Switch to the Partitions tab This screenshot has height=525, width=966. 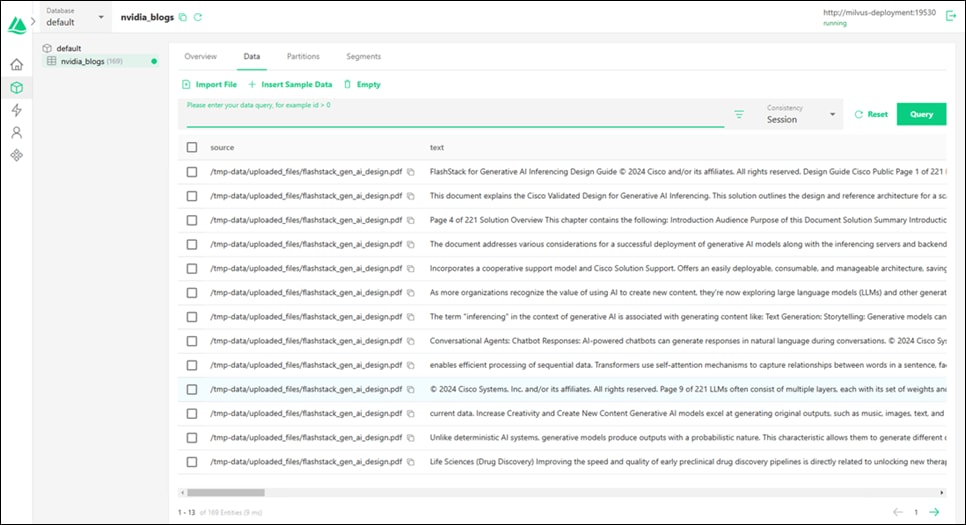tap(303, 56)
